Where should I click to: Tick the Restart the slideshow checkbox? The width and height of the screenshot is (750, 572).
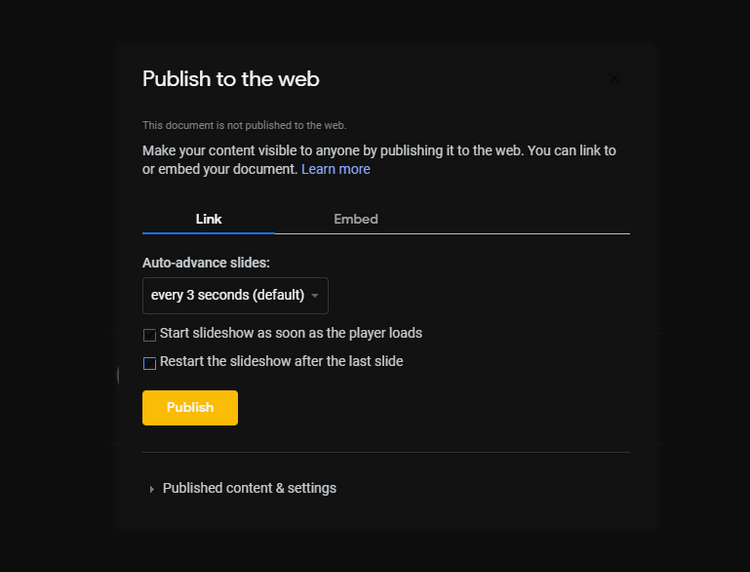150,363
